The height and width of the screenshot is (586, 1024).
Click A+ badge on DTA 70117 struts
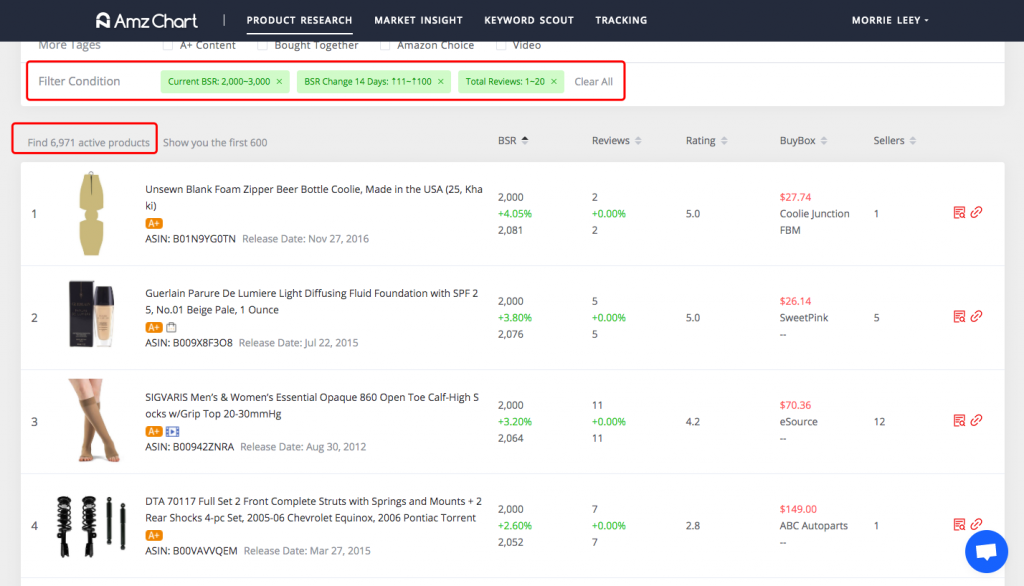[x=153, y=535]
